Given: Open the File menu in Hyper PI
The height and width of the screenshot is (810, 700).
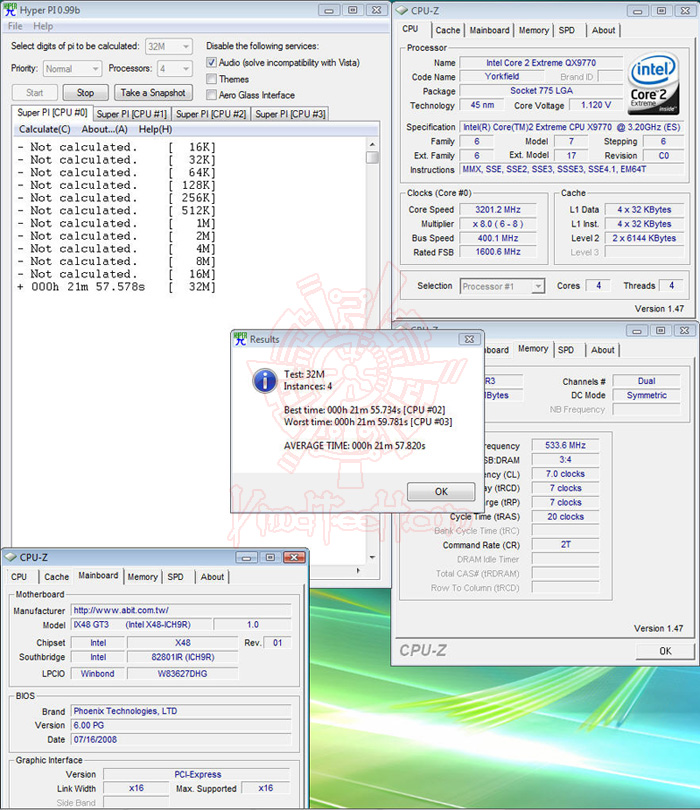Looking at the screenshot, I should pos(15,26).
